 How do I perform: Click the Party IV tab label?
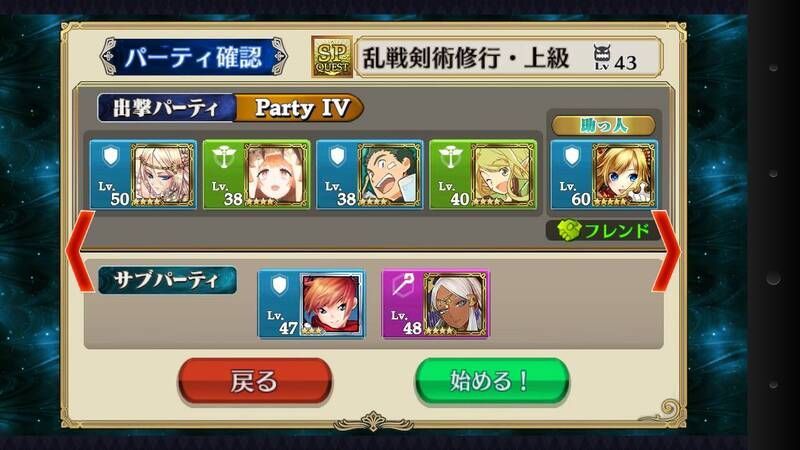(300, 108)
